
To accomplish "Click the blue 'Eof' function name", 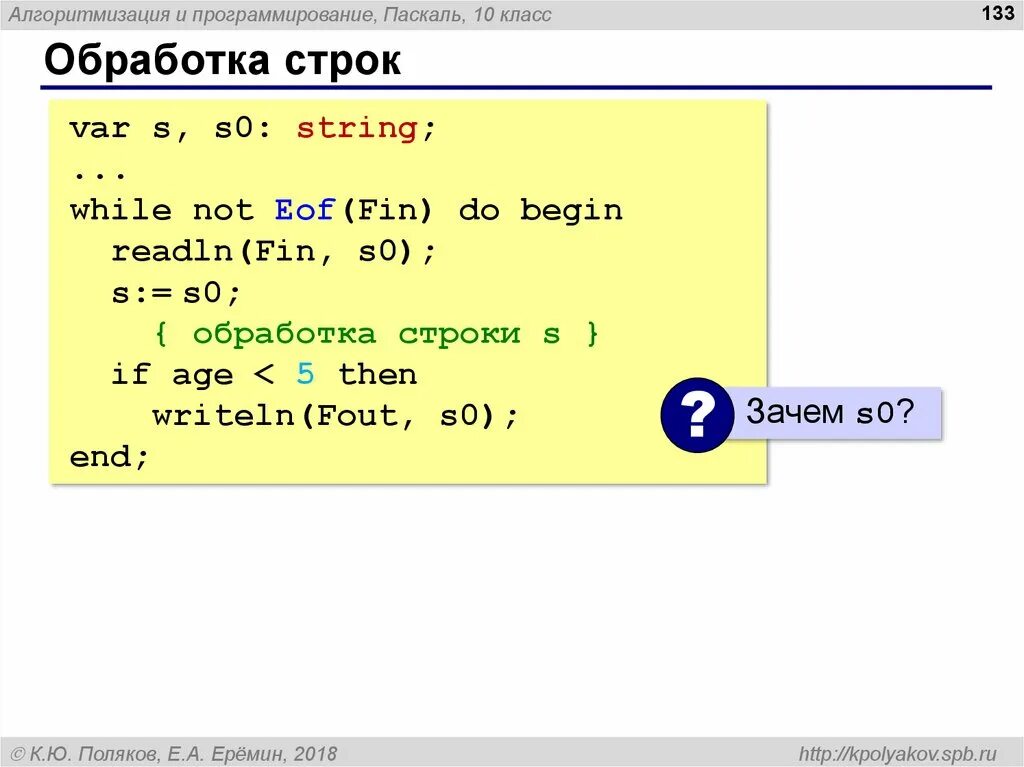I will click(x=304, y=210).
